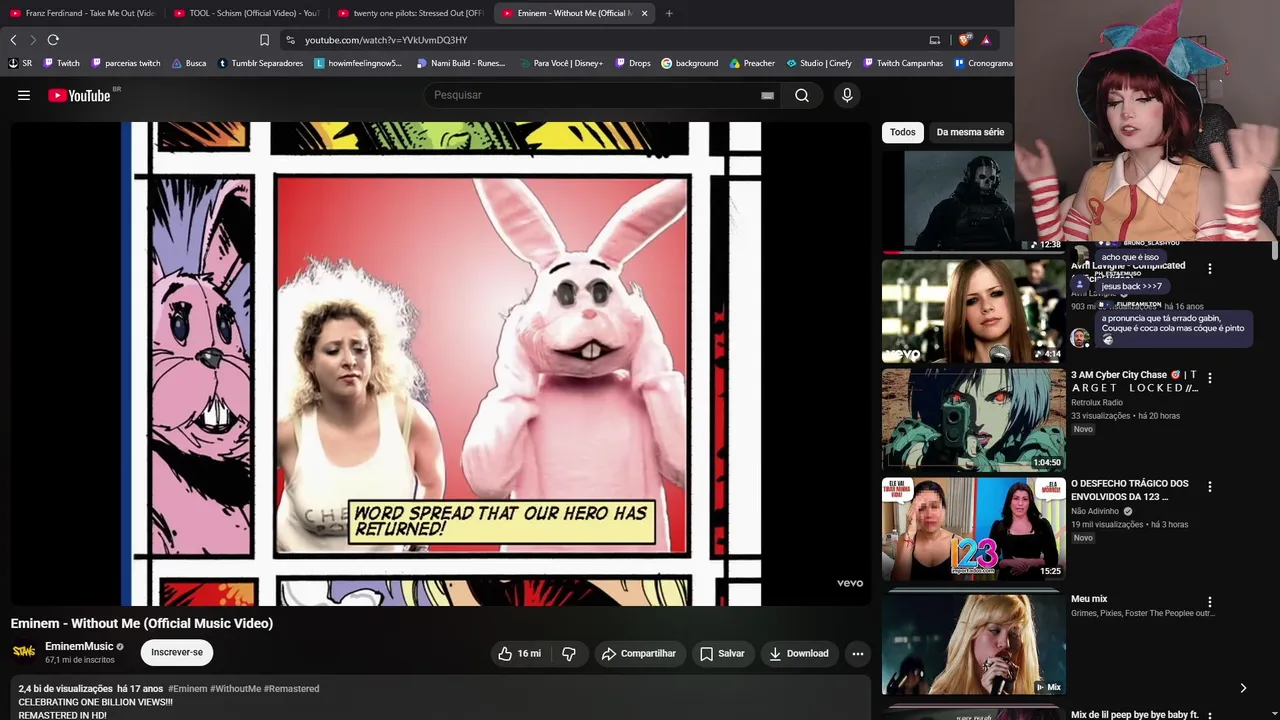
Task: Open the Twitch bookmark
Action: click(61, 63)
